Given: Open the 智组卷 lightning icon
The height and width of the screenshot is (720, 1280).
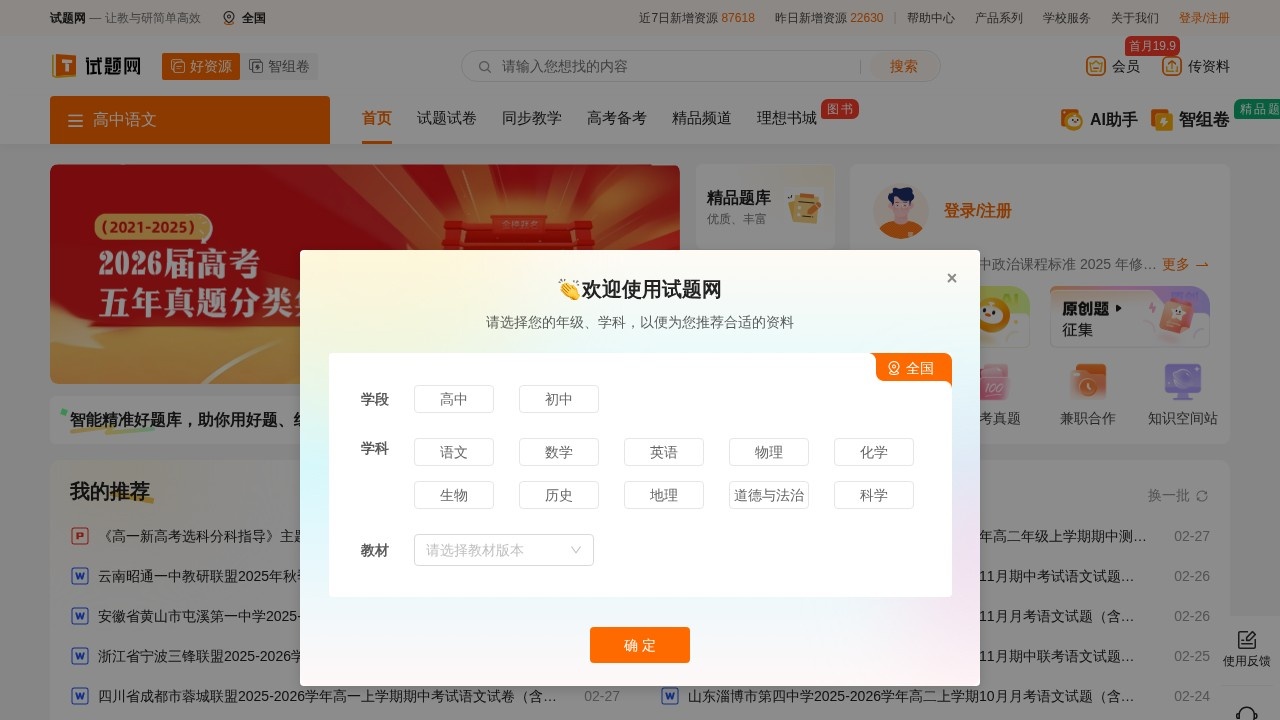Looking at the screenshot, I should point(1162,119).
